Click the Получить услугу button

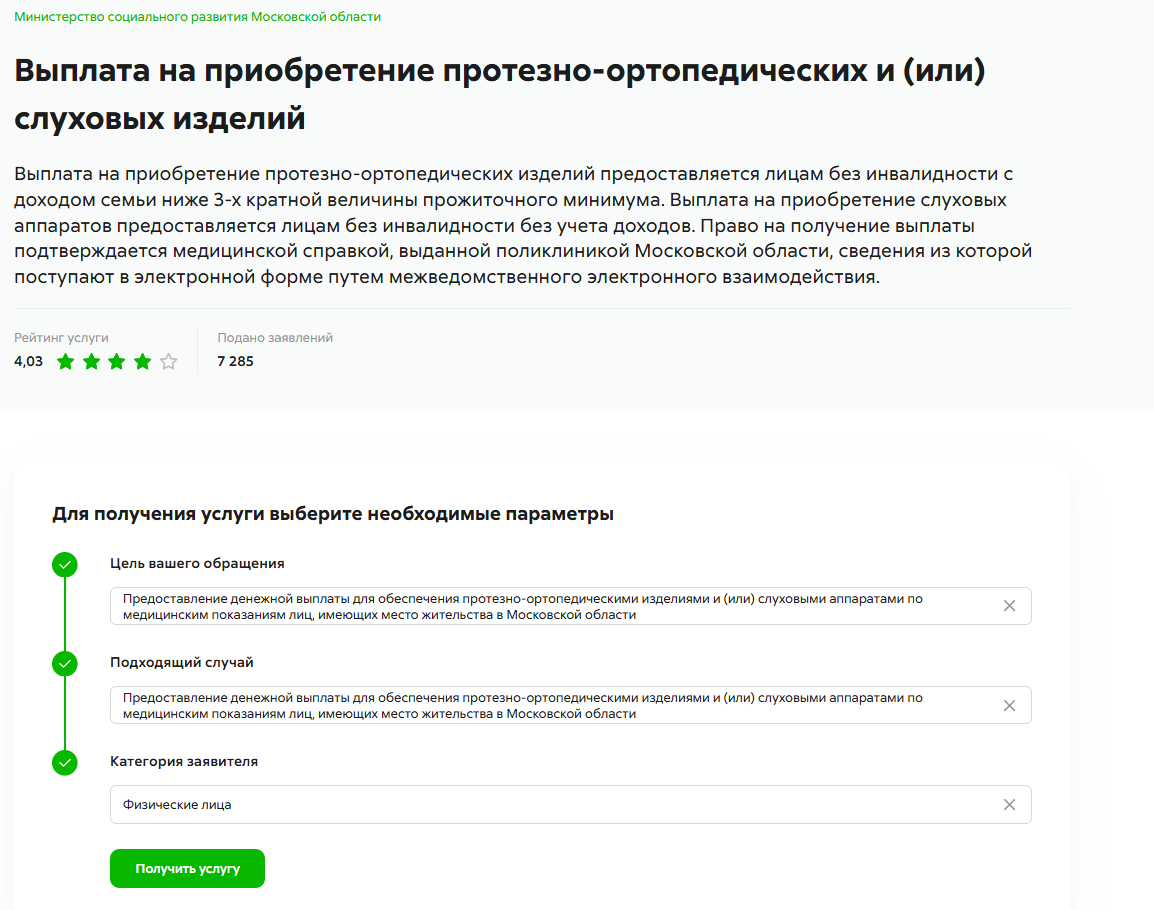pos(187,869)
